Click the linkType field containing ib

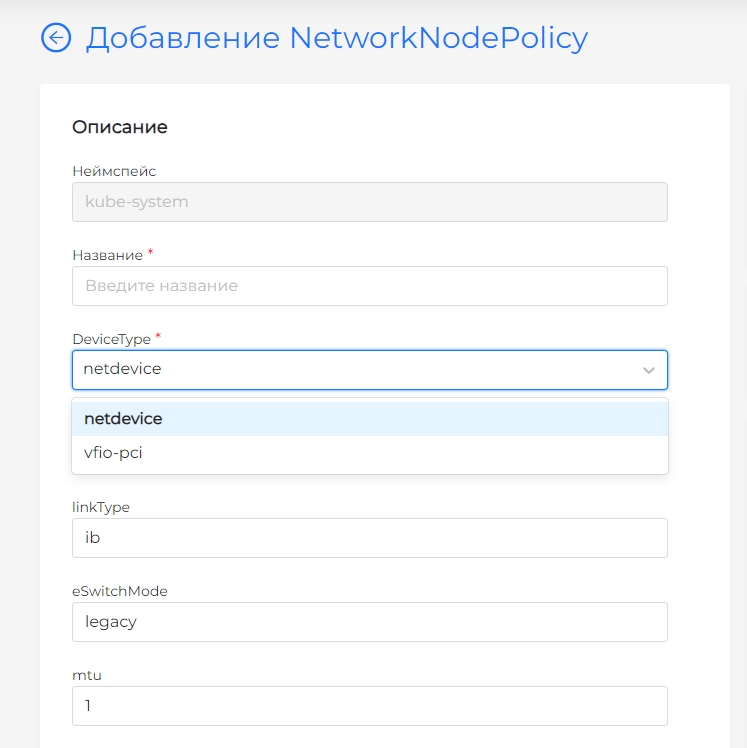[x=369, y=538]
